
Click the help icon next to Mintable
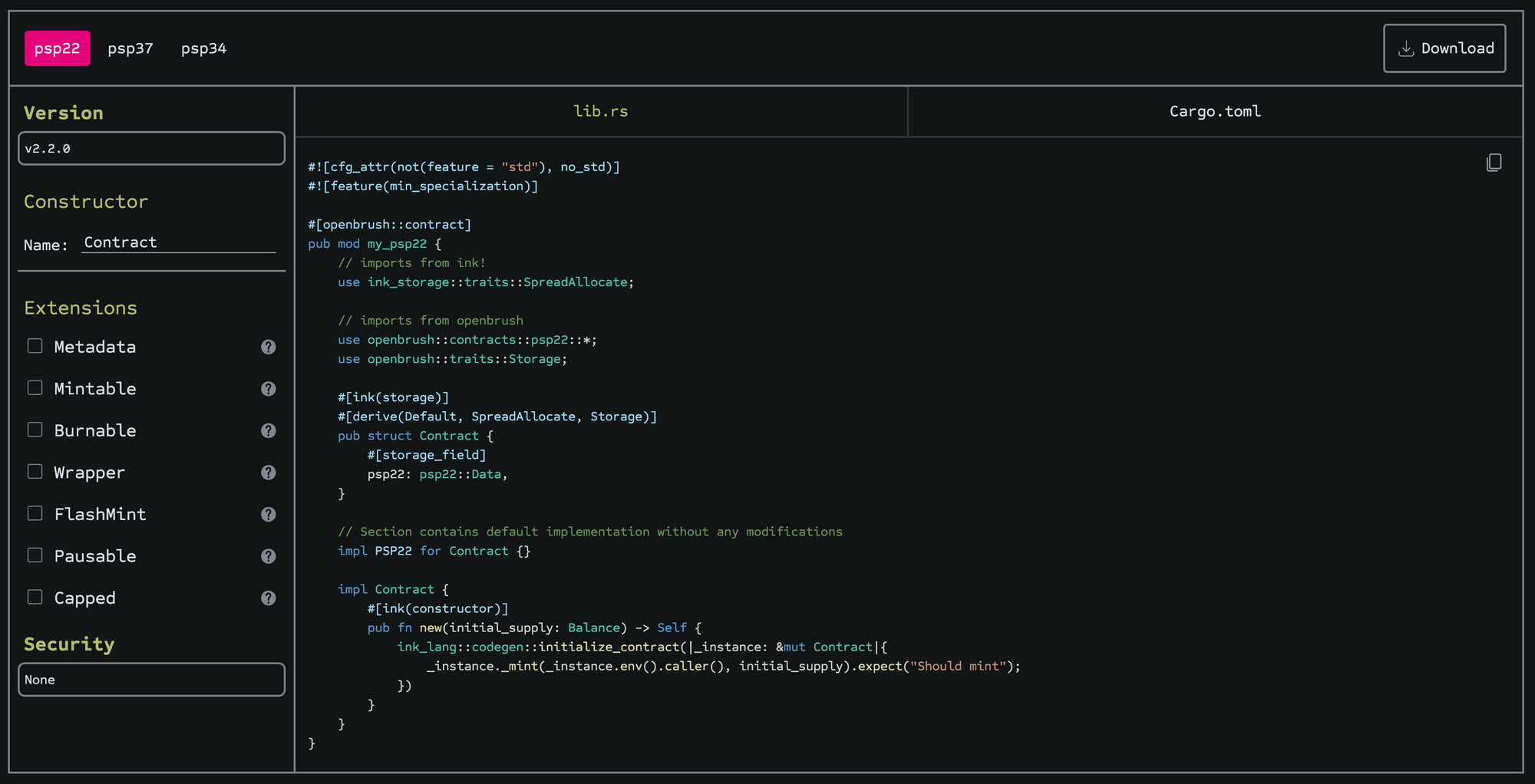(268, 389)
